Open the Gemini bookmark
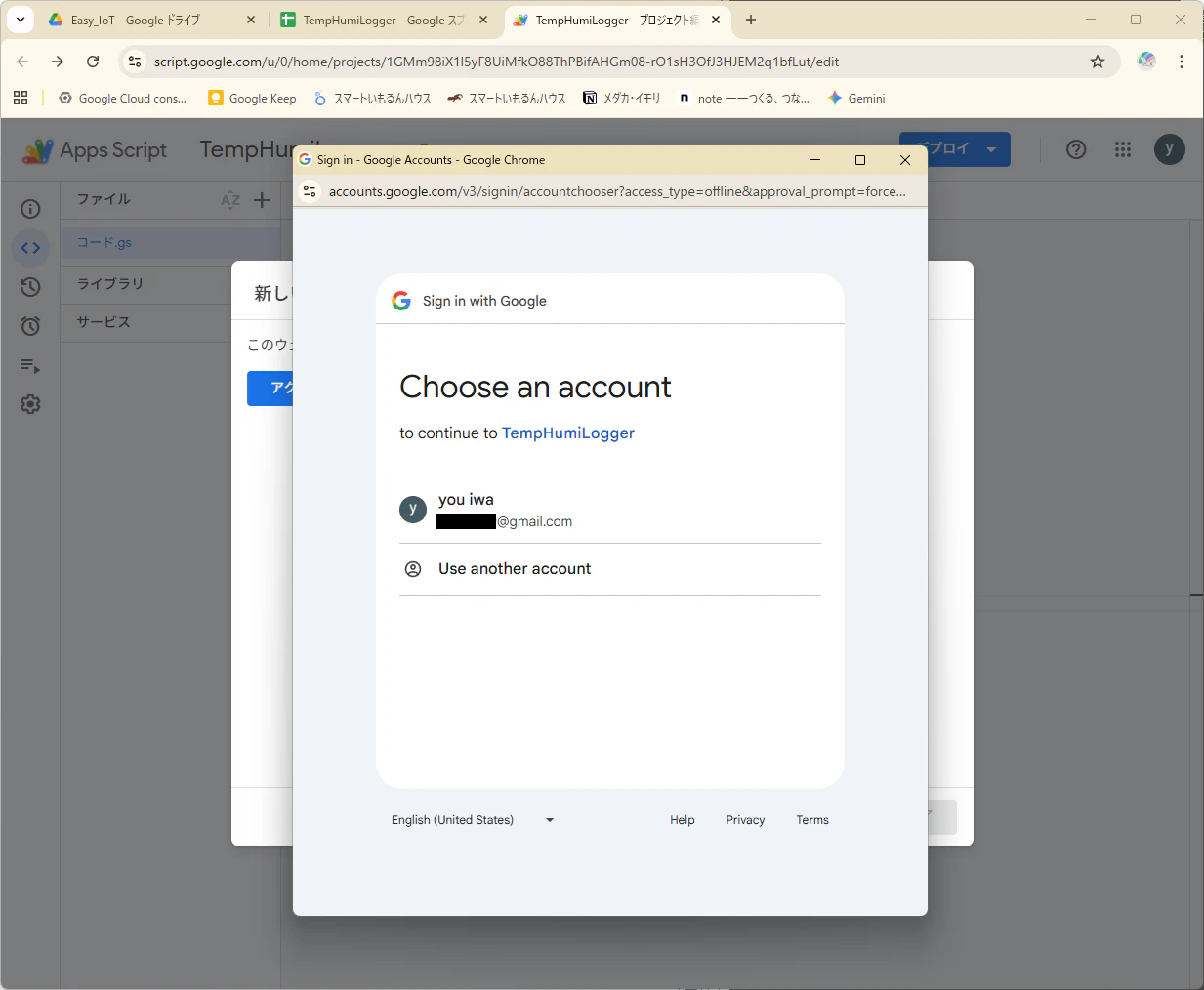The image size is (1204, 990). click(856, 98)
